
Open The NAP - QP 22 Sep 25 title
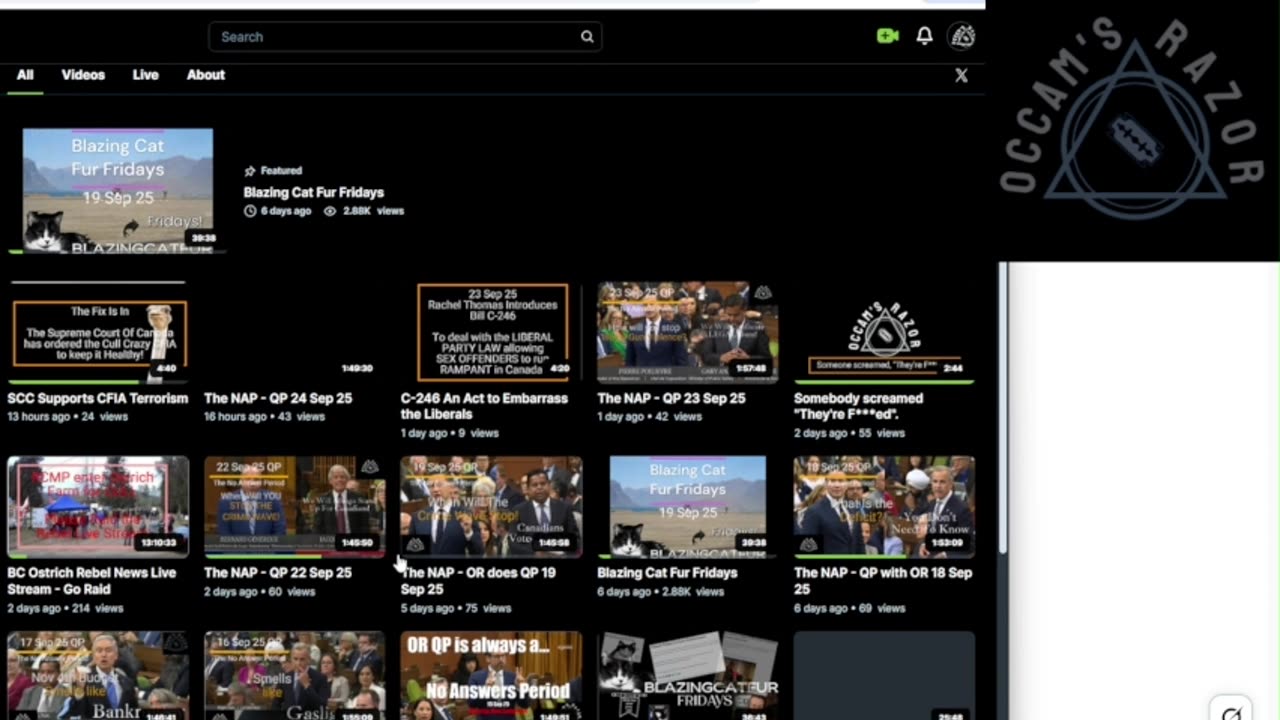pyautogui.click(x=278, y=573)
